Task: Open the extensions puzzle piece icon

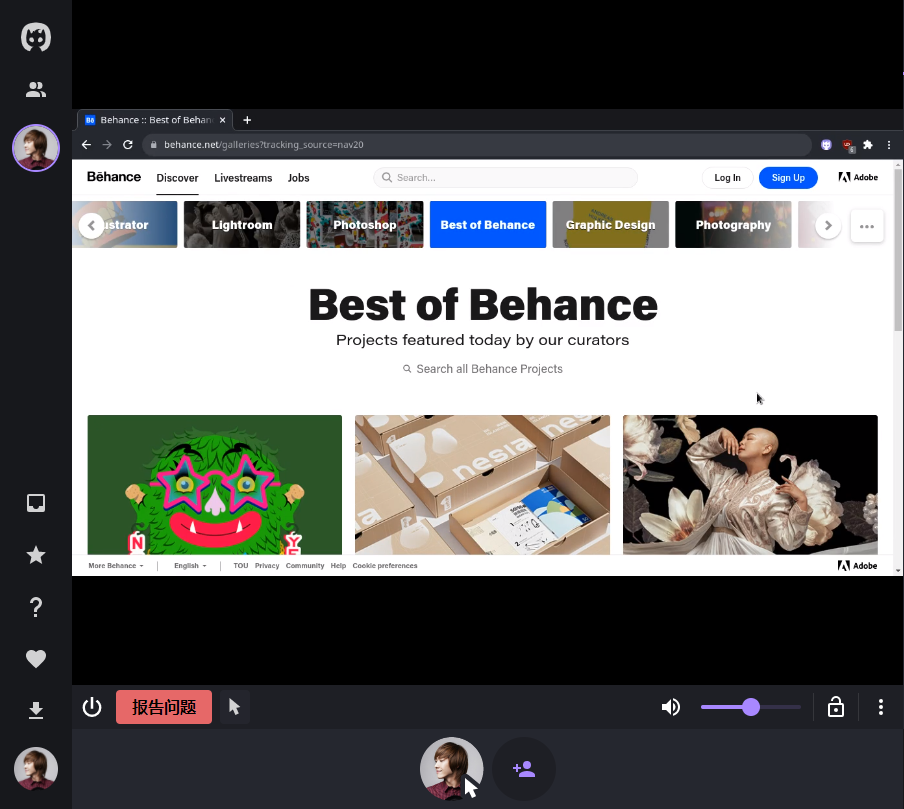Action: (868, 145)
